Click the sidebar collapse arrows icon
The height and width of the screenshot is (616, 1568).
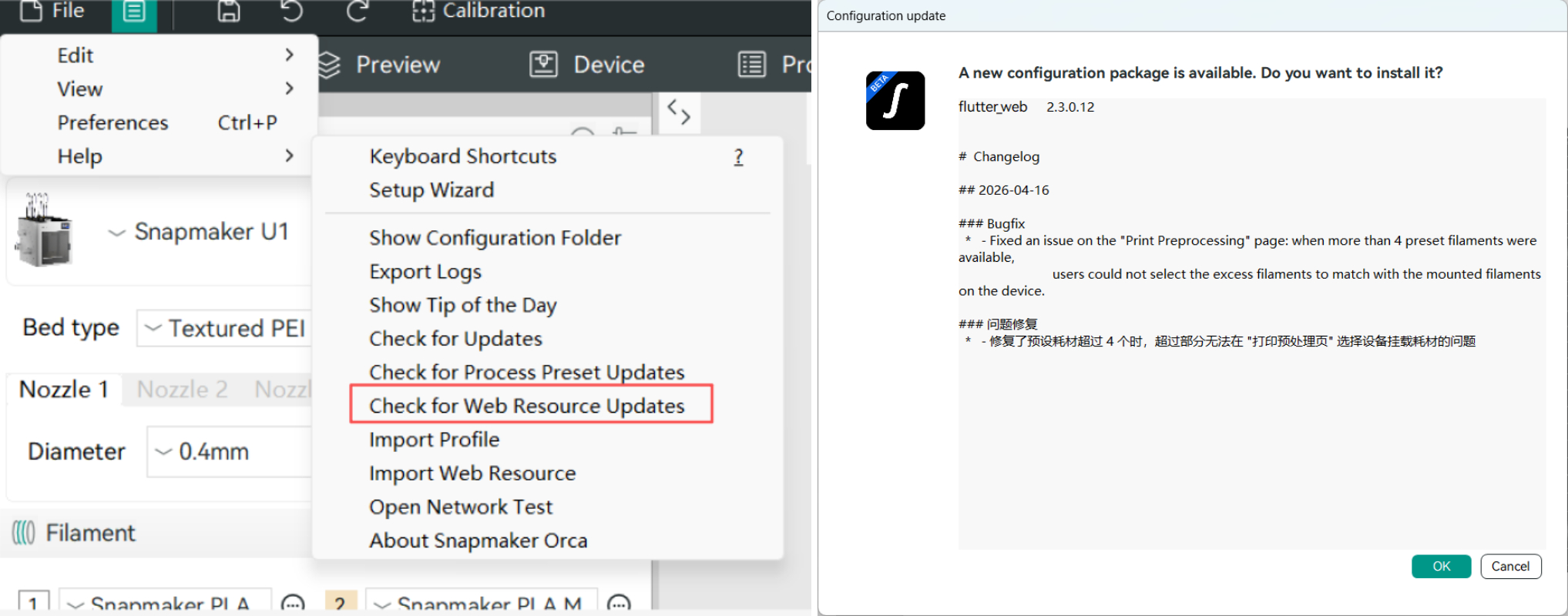(678, 112)
